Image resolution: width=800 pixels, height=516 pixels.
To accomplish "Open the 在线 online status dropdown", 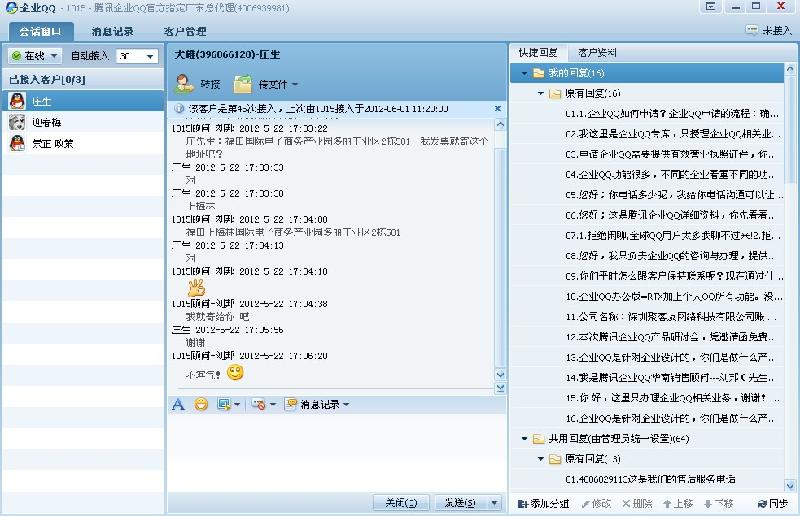I will (54, 56).
